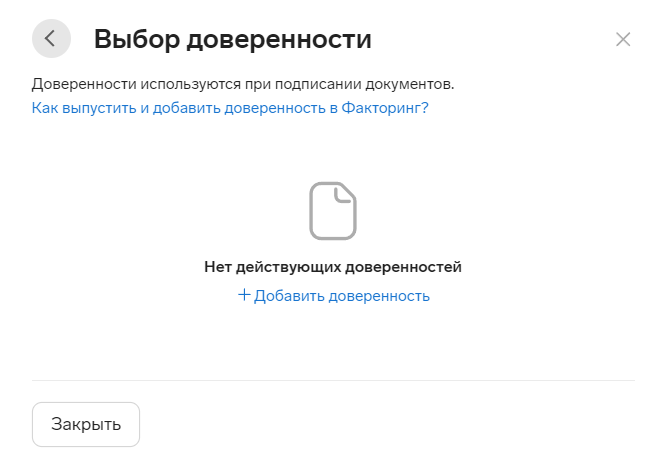Viewport: 660px width, 461px height.
Task: Click the Нет действующих доверенностей message
Action: click(x=333, y=267)
